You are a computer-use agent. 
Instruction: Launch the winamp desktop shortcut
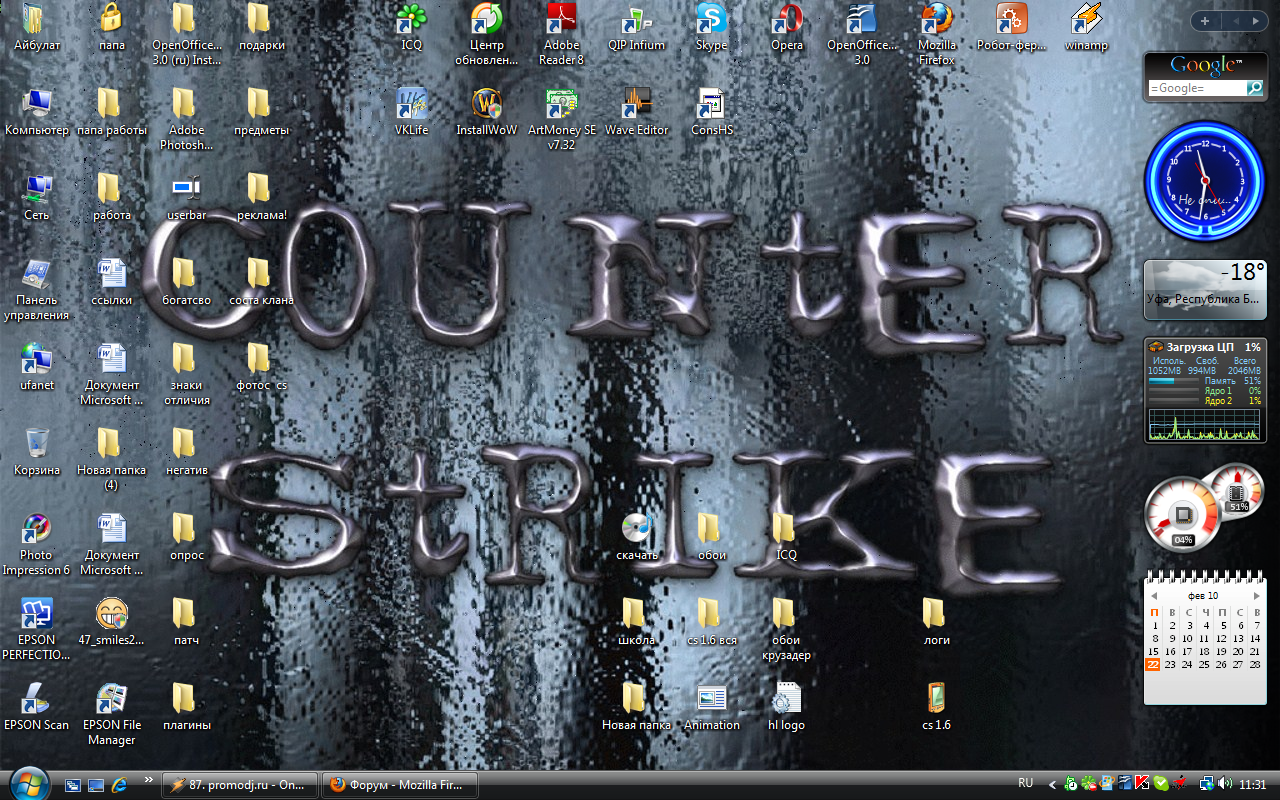1086,18
